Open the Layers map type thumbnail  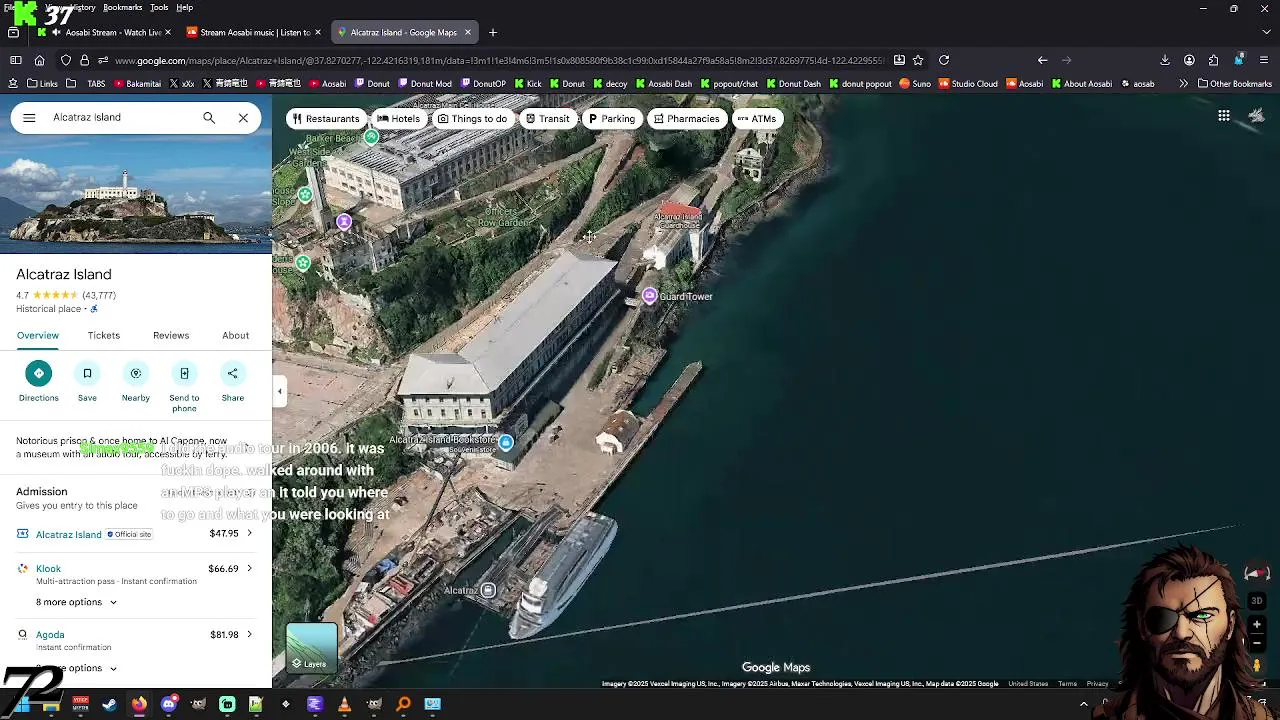click(312, 647)
